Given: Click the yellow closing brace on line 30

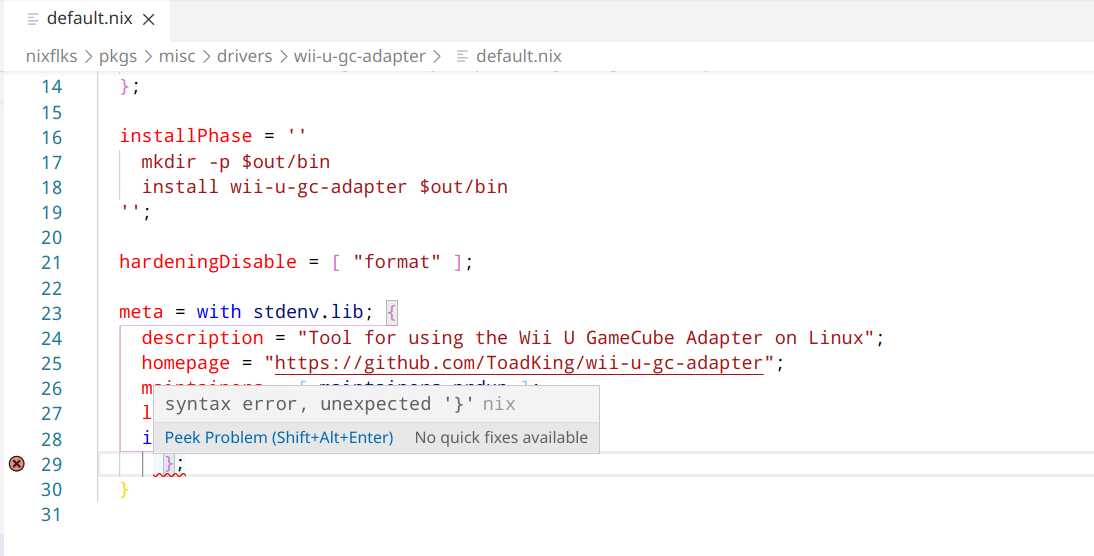Looking at the screenshot, I should [x=124, y=489].
